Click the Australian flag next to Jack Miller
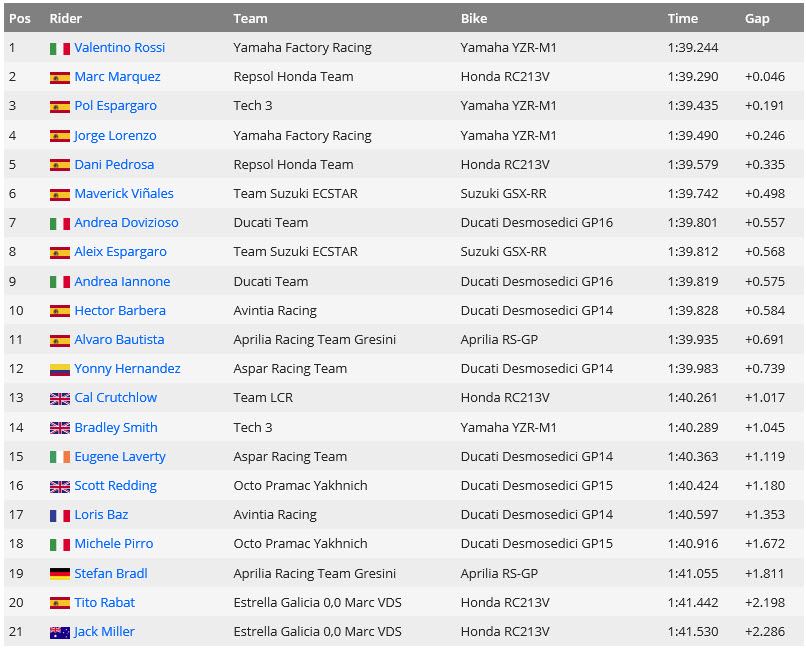 (59, 632)
